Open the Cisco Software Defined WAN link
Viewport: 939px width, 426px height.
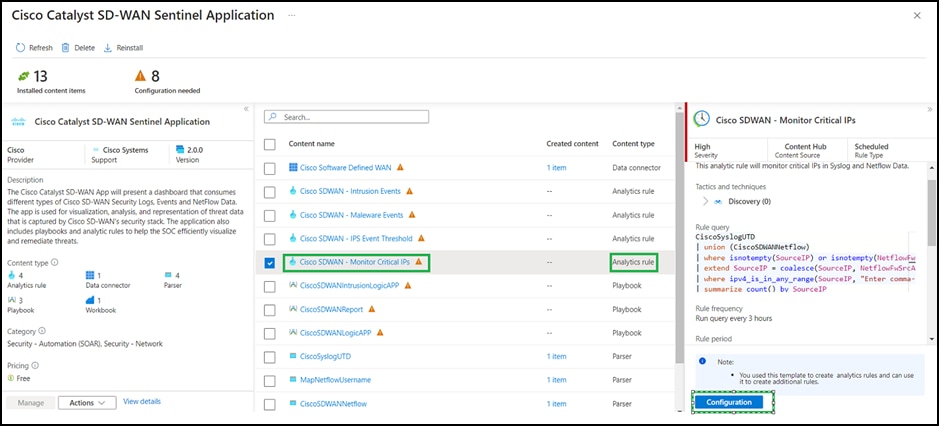pos(345,167)
